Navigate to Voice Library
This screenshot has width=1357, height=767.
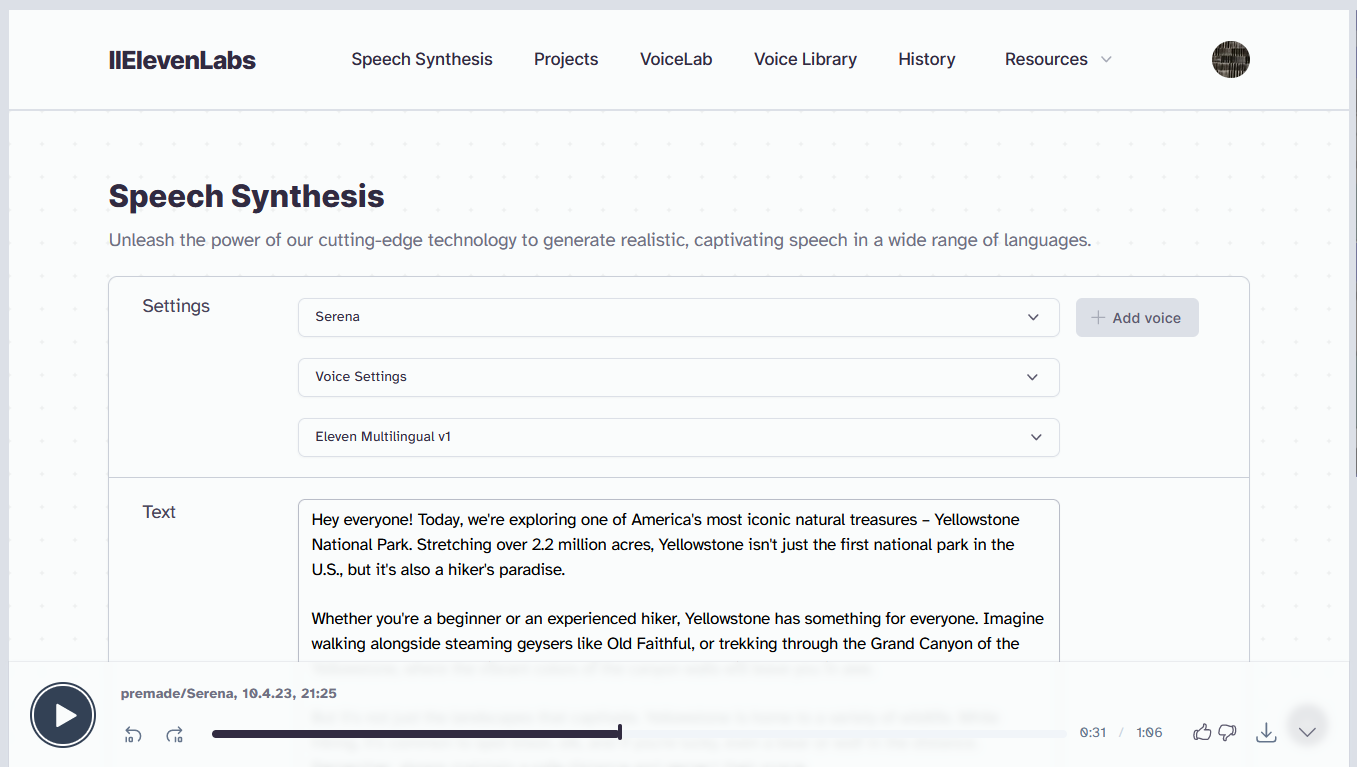805,59
